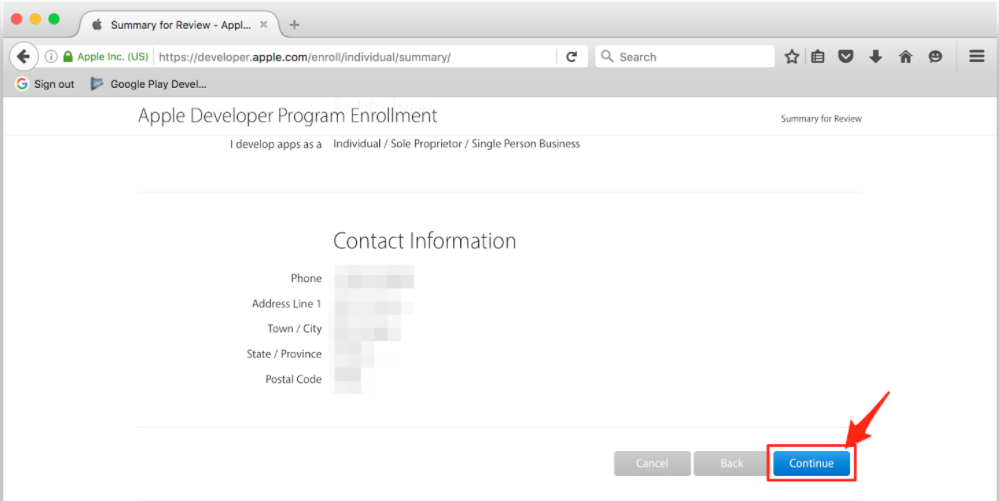
Task: Show bookmarks list icon
Action: (818, 57)
